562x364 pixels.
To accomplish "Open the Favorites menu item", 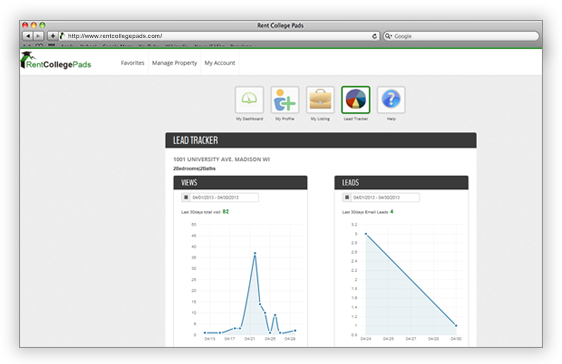I will coord(132,63).
